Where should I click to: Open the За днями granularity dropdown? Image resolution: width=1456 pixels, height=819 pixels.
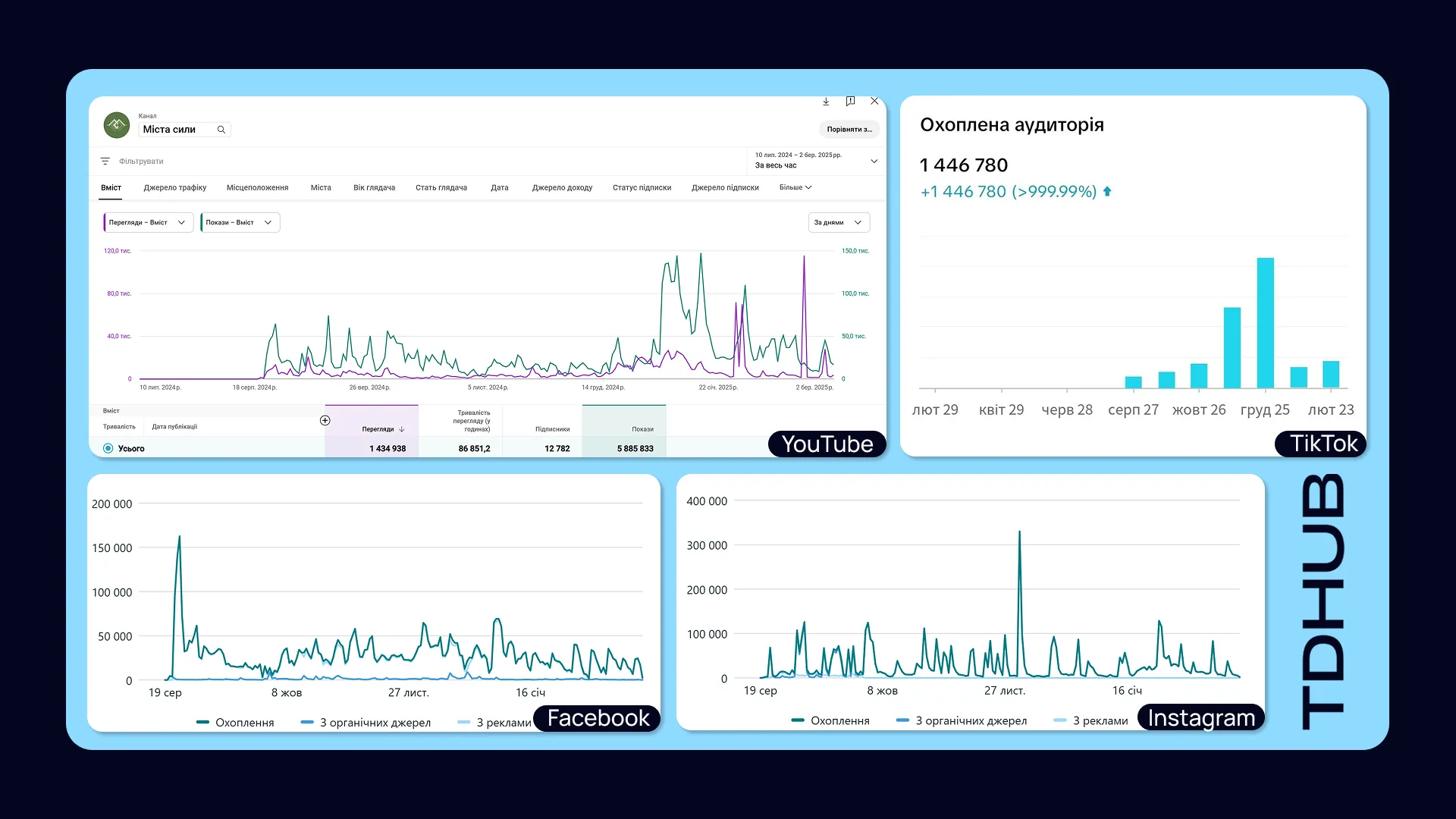839,222
